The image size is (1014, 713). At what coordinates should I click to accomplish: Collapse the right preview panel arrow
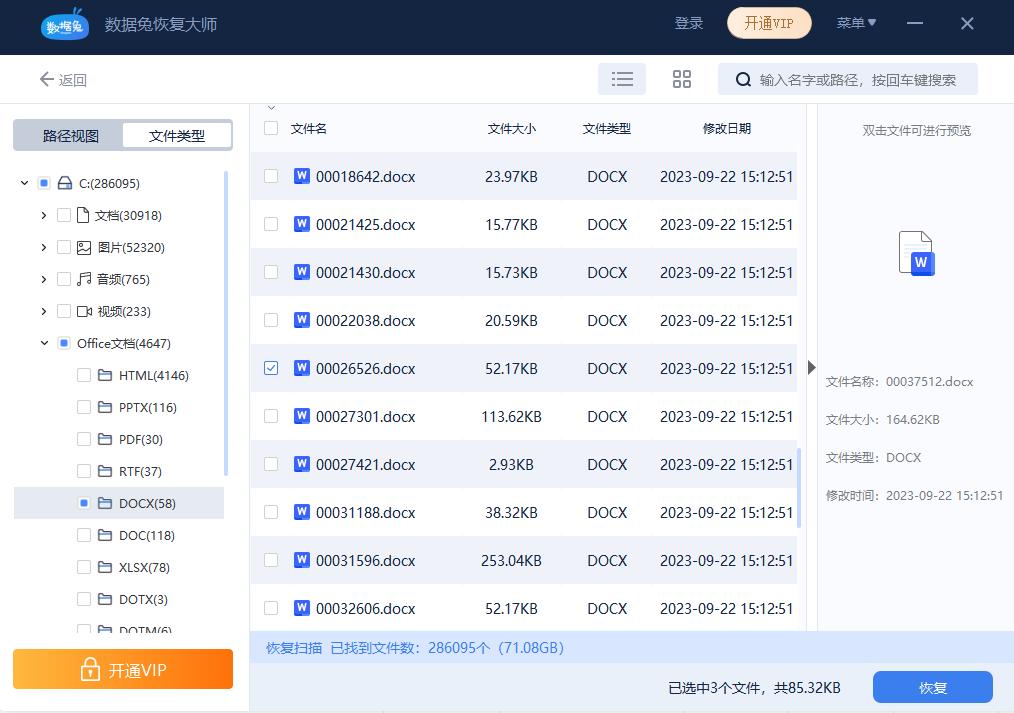[811, 367]
